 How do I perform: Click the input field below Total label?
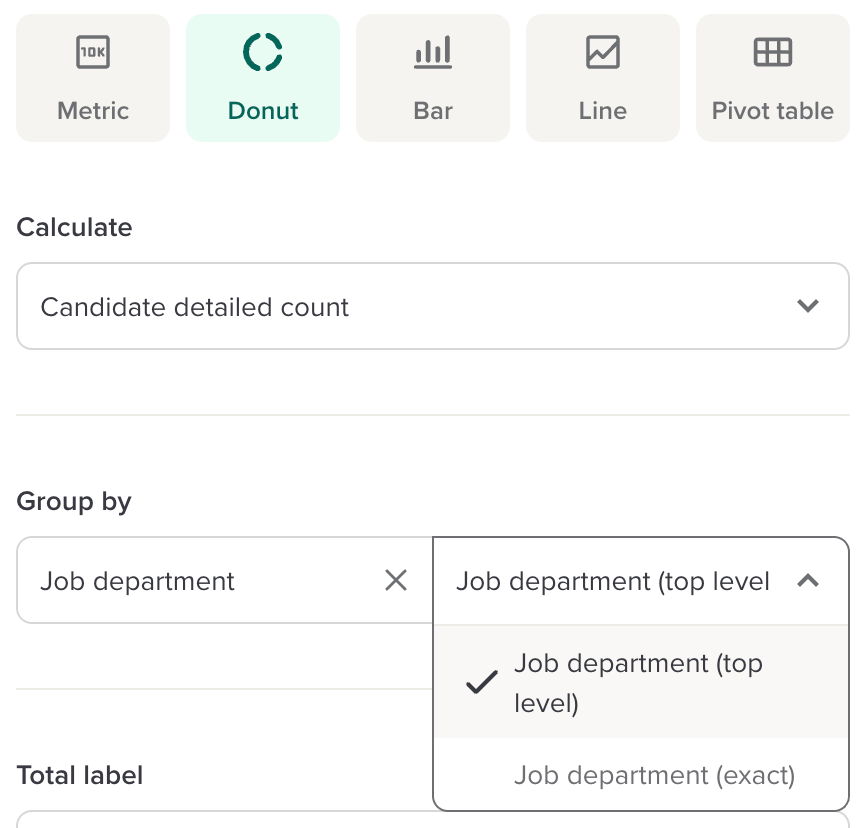point(220,819)
